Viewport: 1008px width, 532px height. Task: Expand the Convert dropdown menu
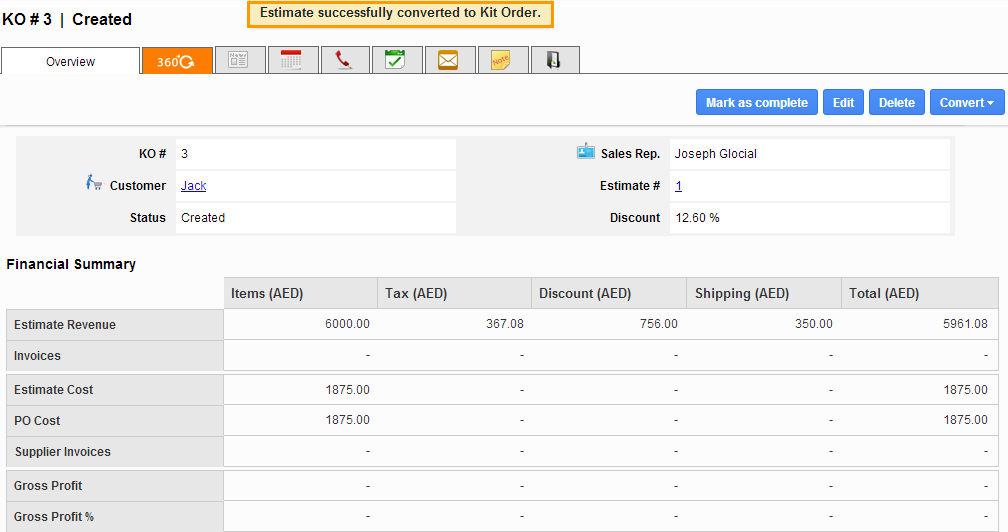[967, 103]
